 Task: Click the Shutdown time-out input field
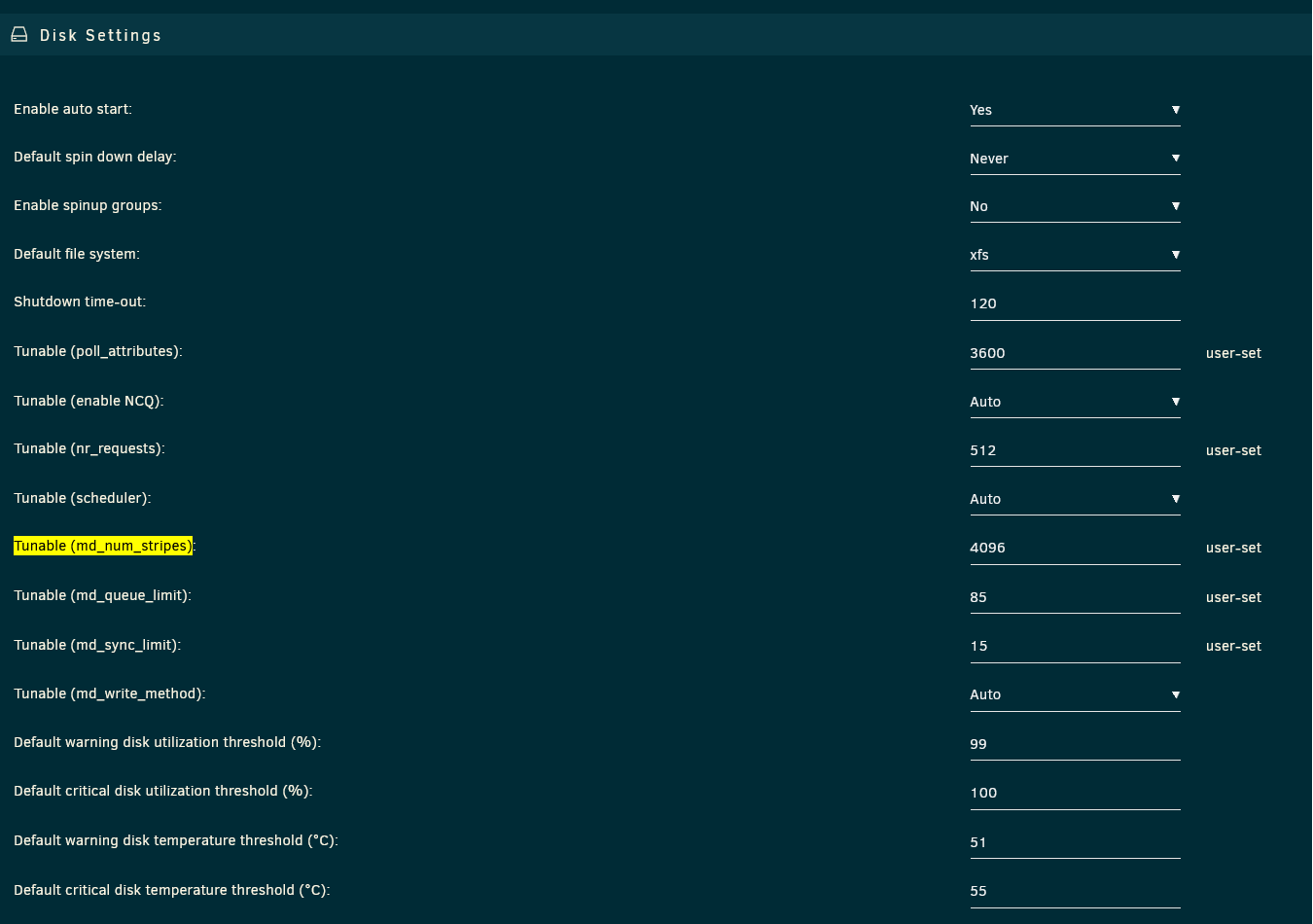click(x=1074, y=303)
